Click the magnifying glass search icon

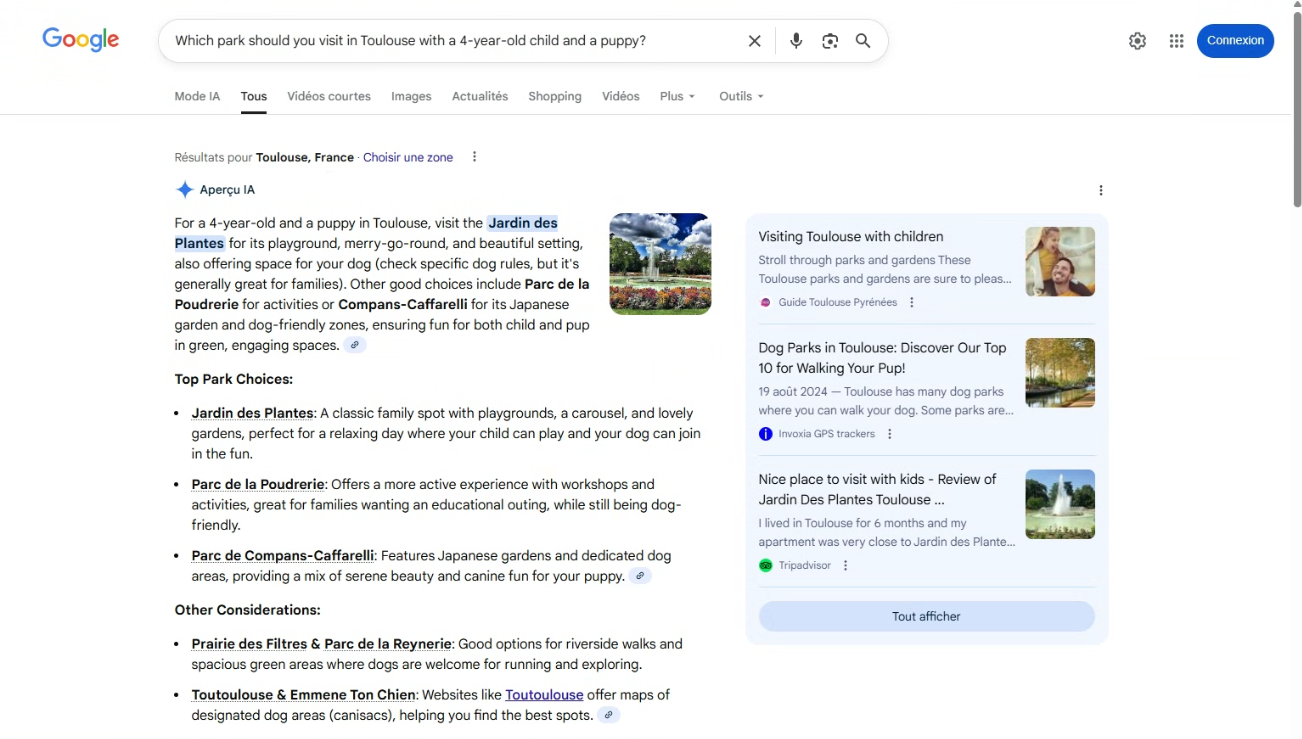(x=863, y=41)
